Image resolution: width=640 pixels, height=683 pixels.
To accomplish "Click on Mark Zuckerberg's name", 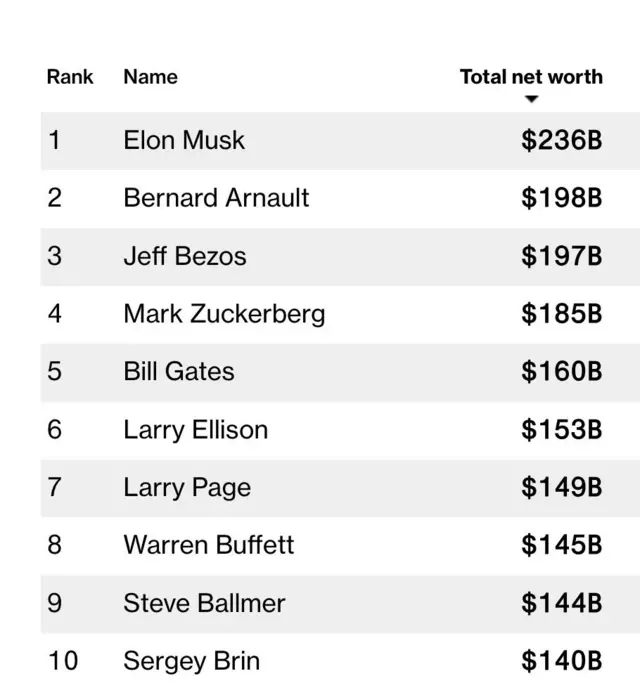I will [224, 314].
